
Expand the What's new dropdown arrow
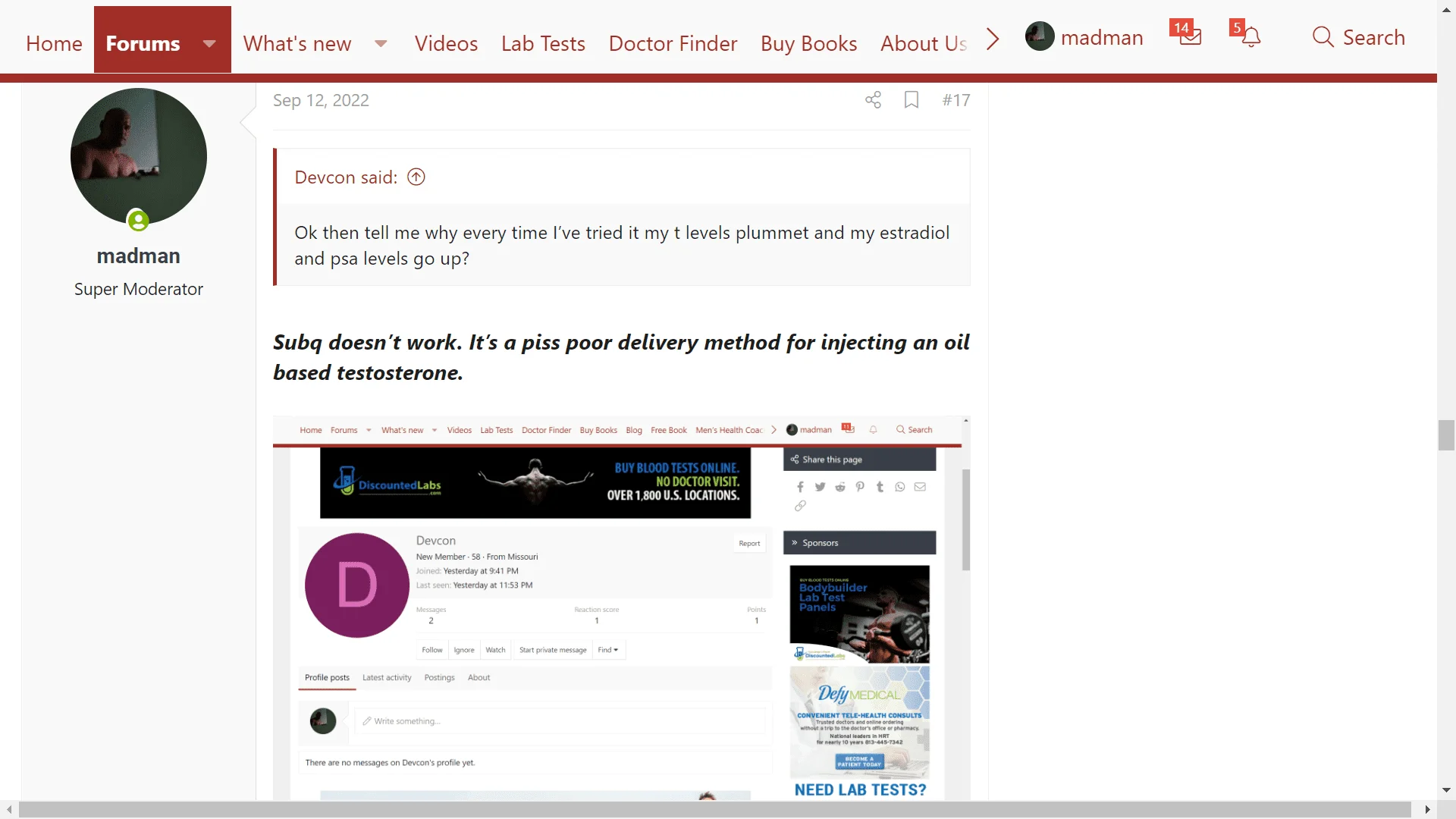point(380,43)
